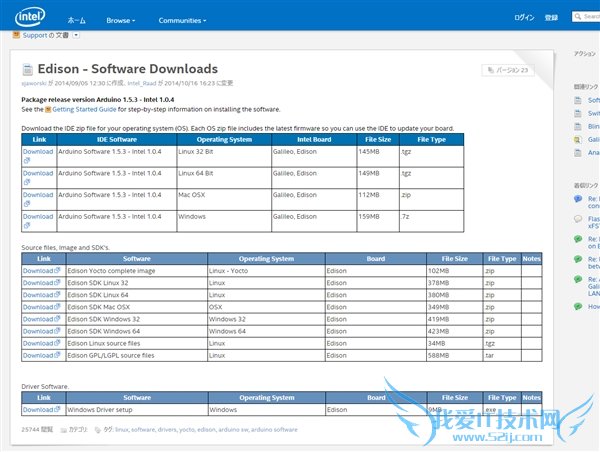Download Arduino Software for Windows
Image resolution: width=600 pixels, height=452 pixels.
[38, 216]
